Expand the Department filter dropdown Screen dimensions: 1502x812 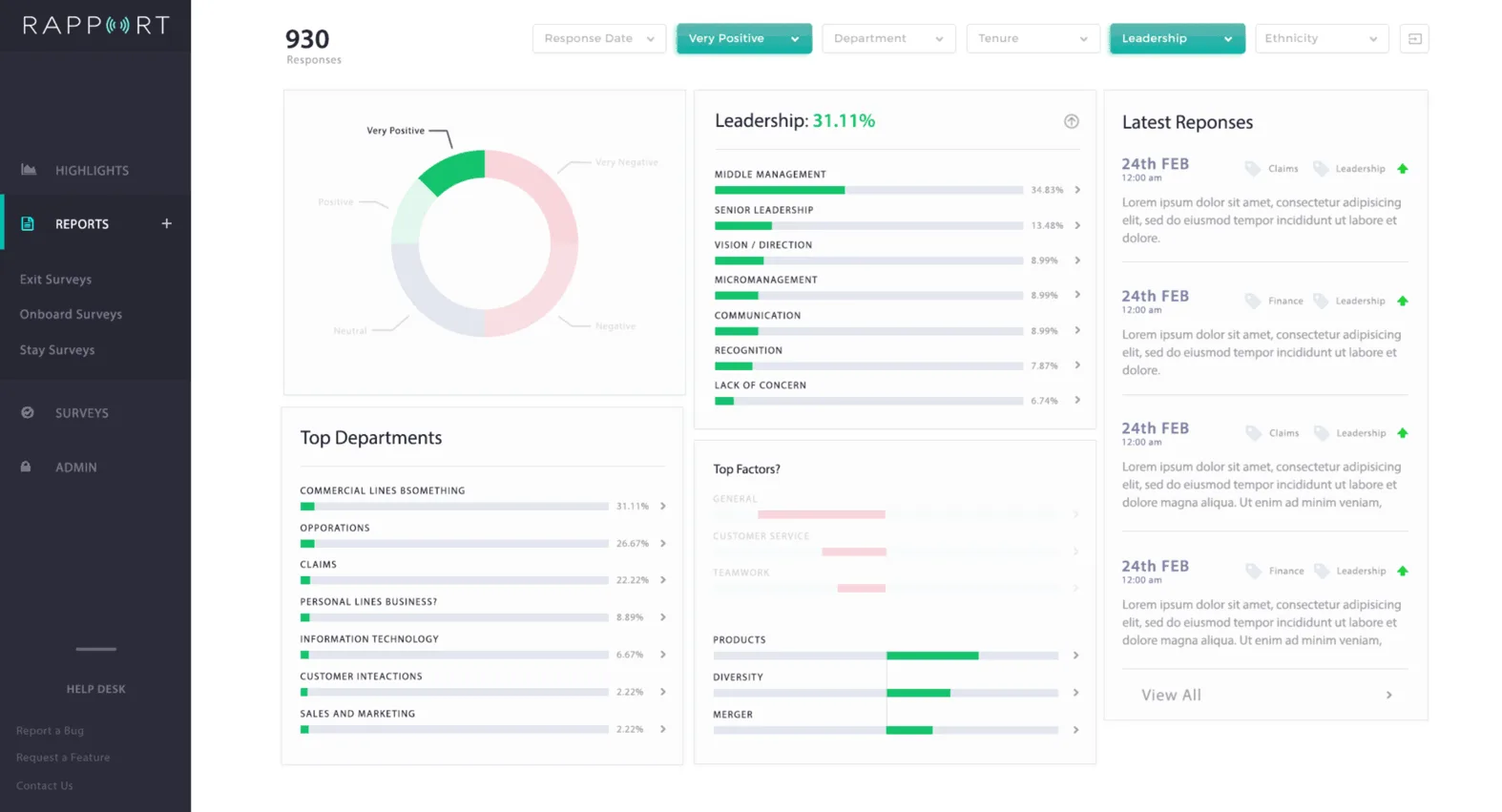point(888,38)
